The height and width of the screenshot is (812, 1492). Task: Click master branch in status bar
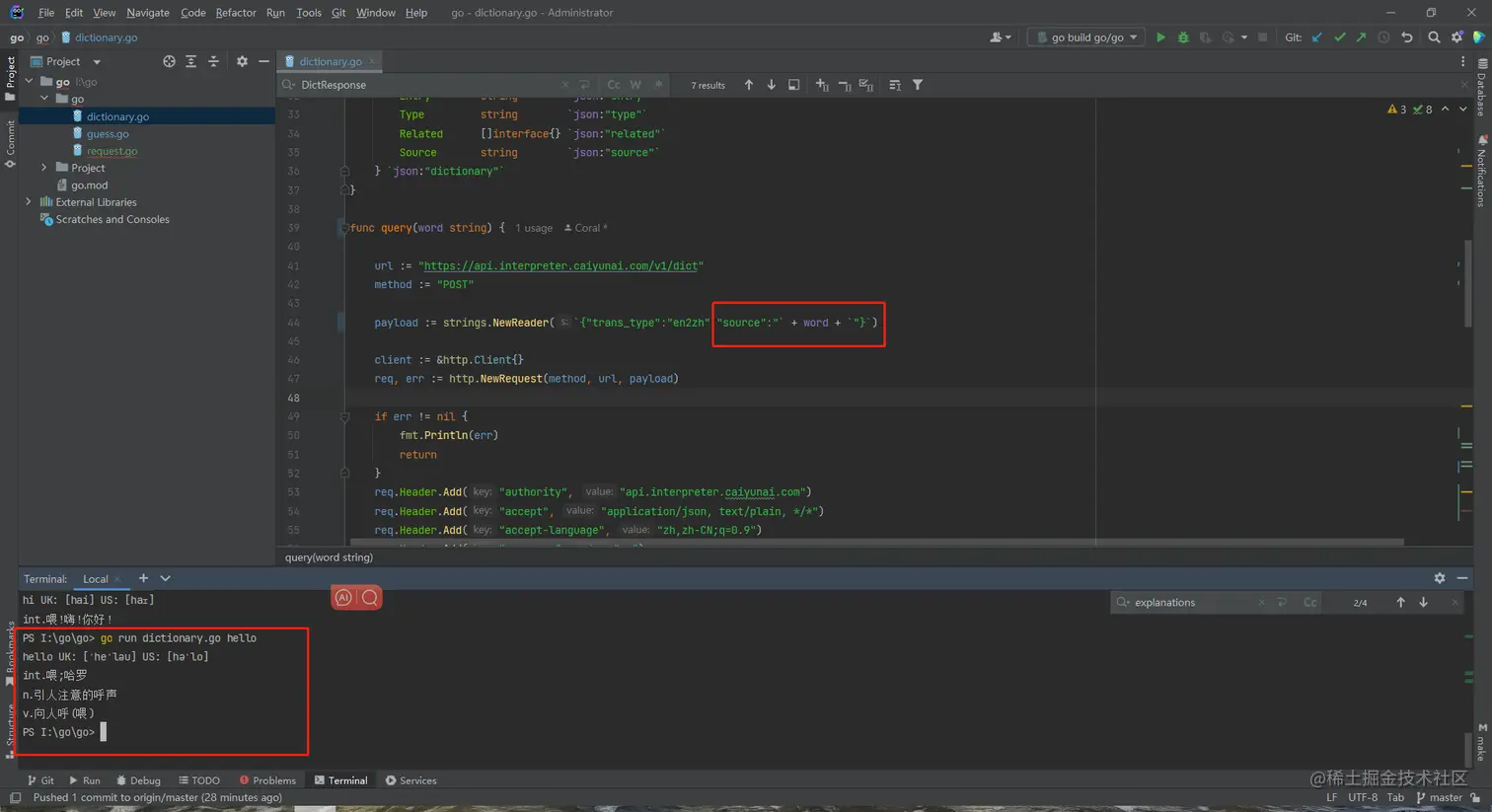(1439, 797)
